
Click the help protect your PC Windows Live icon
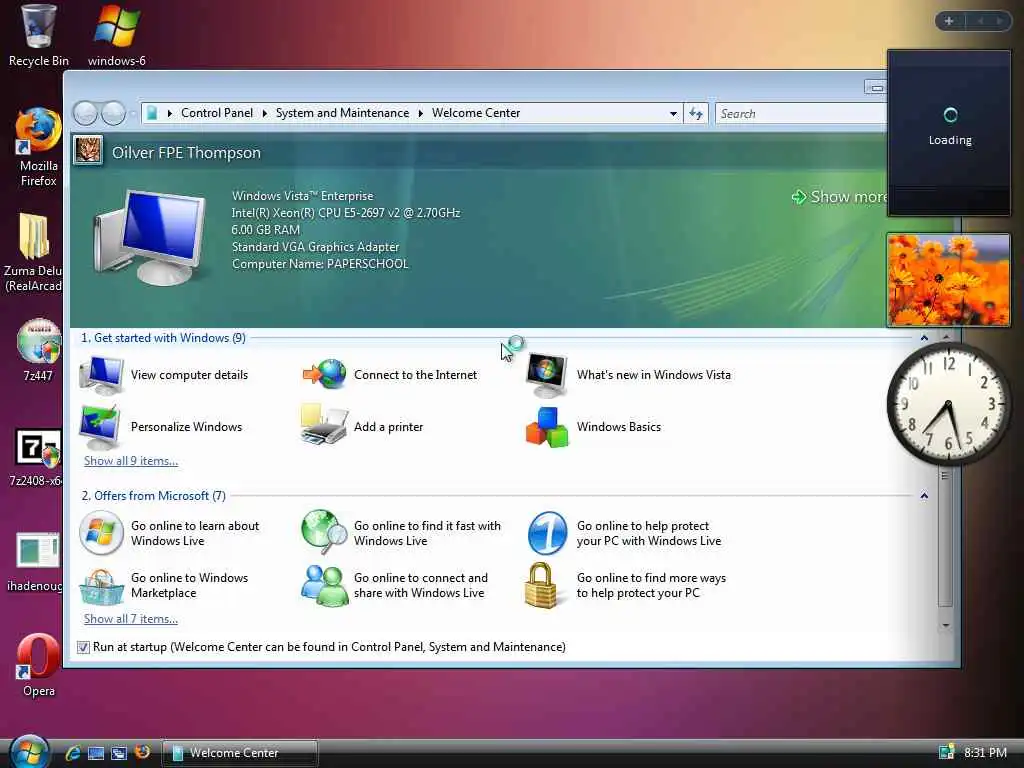pyautogui.click(x=547, y=533)
